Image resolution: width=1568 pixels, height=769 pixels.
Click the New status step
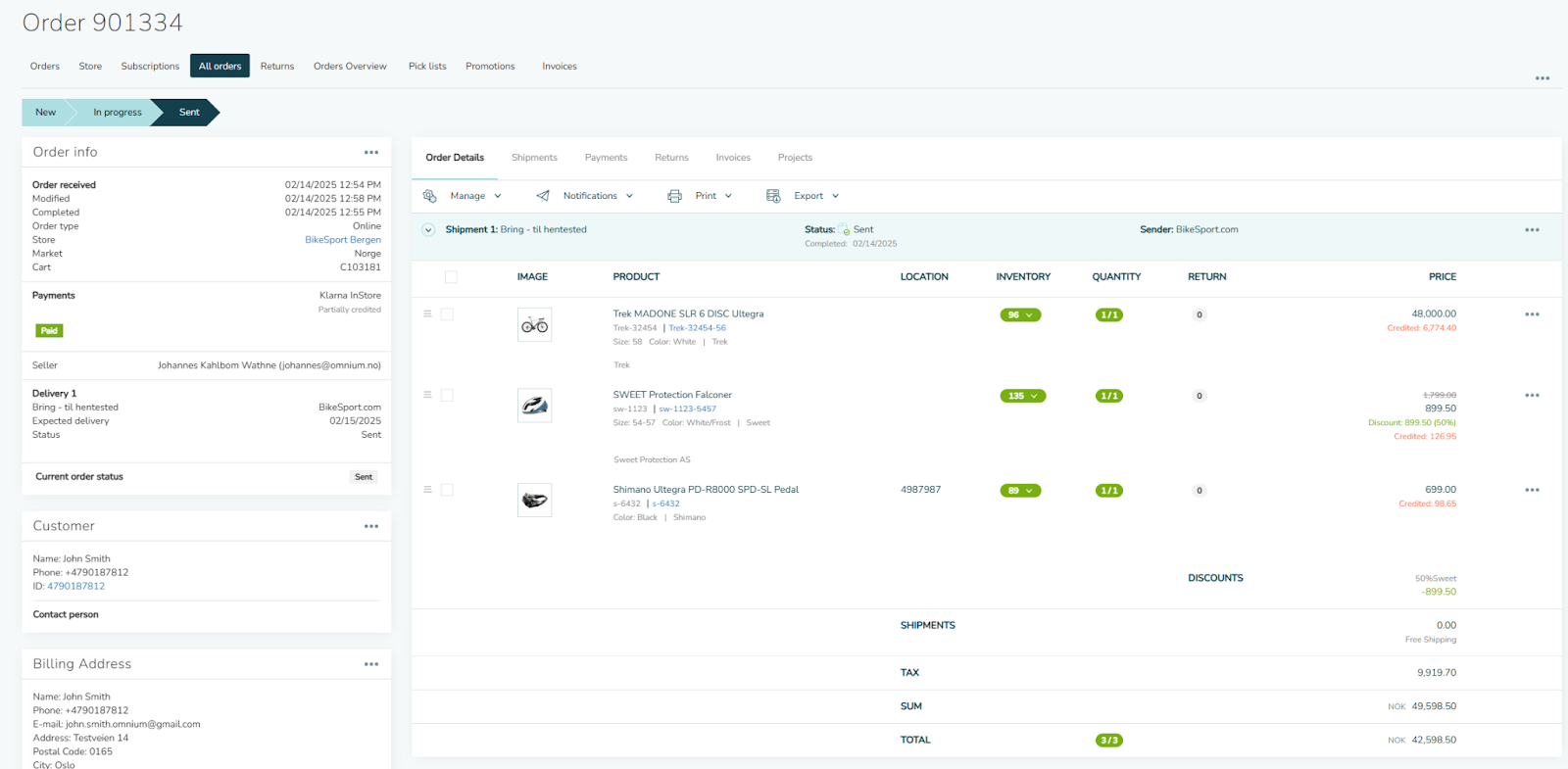pos(45,113)
